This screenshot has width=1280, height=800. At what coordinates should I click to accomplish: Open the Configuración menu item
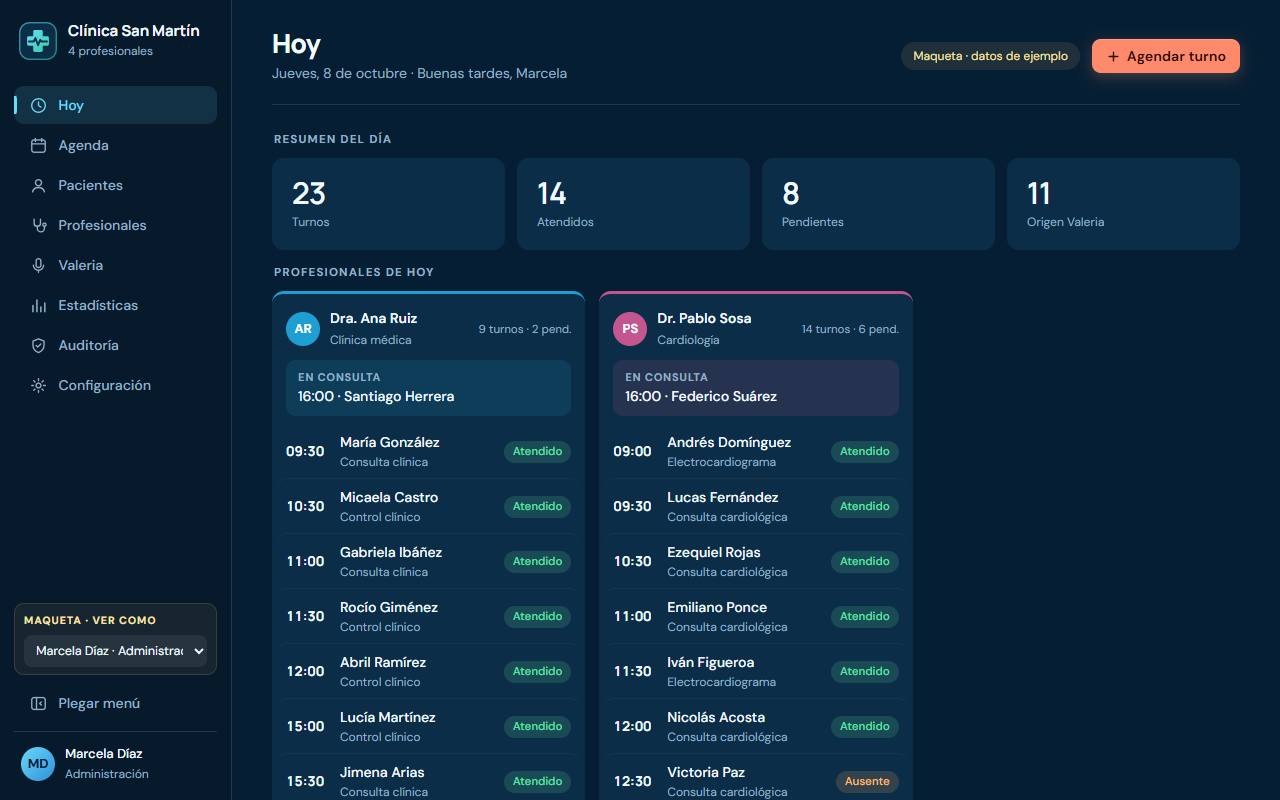[115, 385]
